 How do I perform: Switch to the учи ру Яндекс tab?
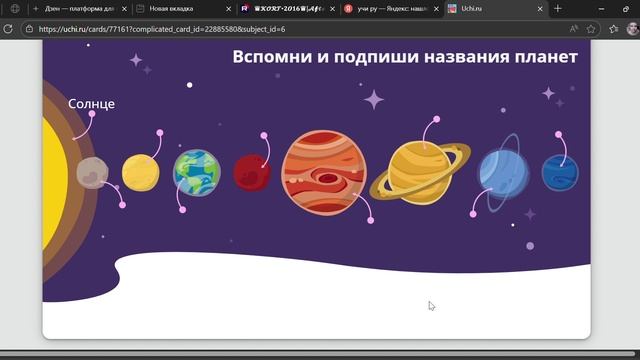coord(392,9)
